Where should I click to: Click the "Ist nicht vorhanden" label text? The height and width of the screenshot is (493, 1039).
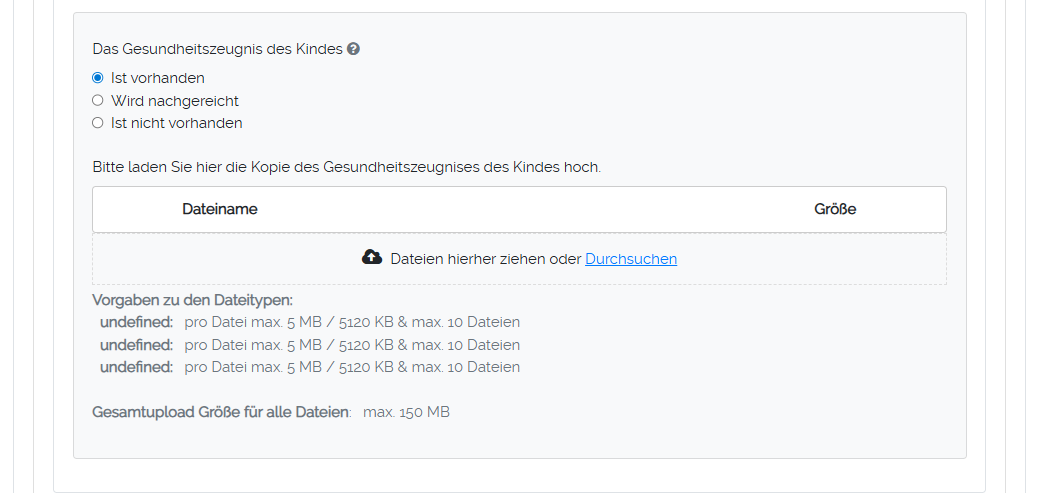point(177,123)
